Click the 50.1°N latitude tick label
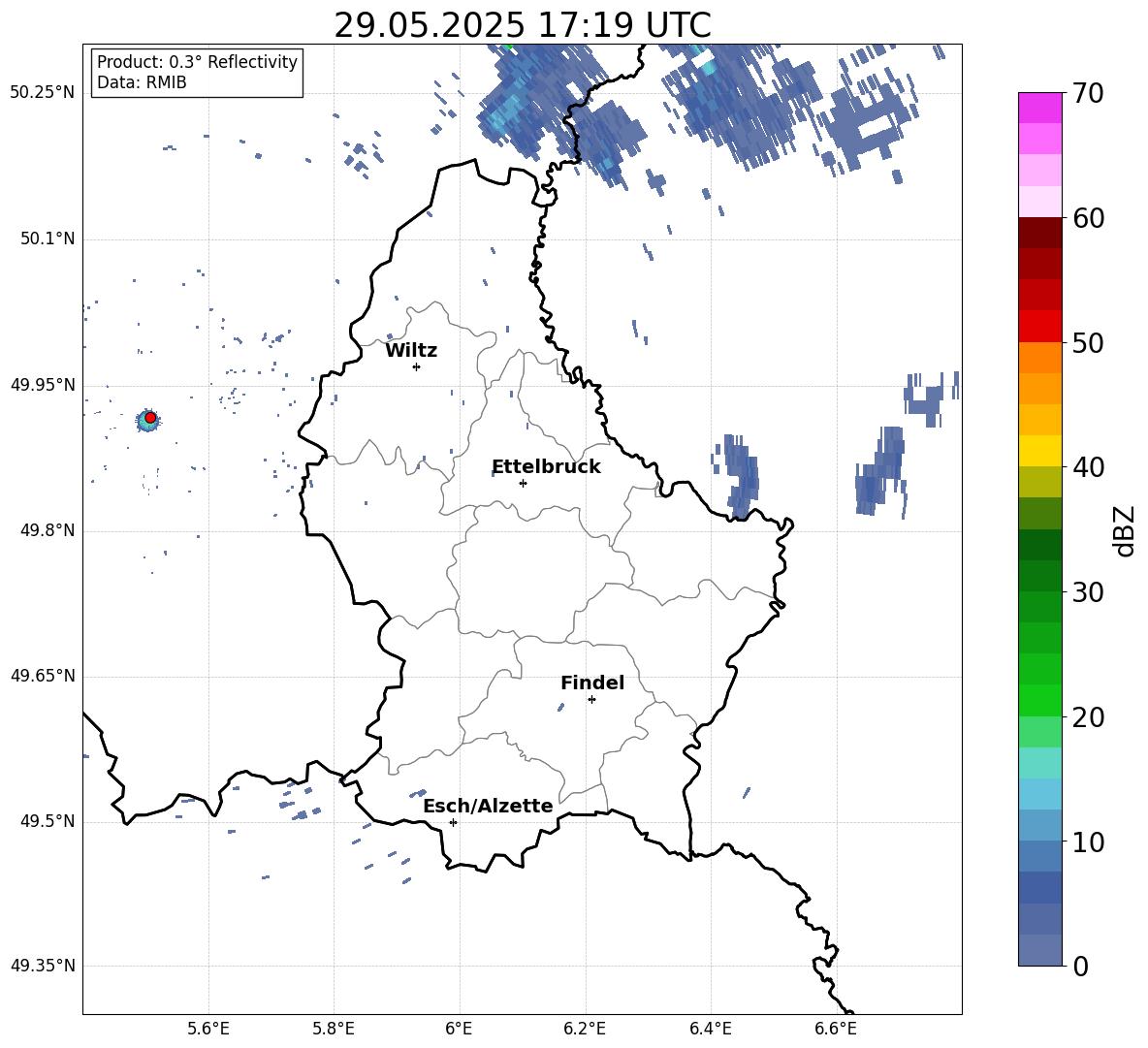This screenshot has width=1148, height=1048. pyautogui.click(x=48, y=239)
